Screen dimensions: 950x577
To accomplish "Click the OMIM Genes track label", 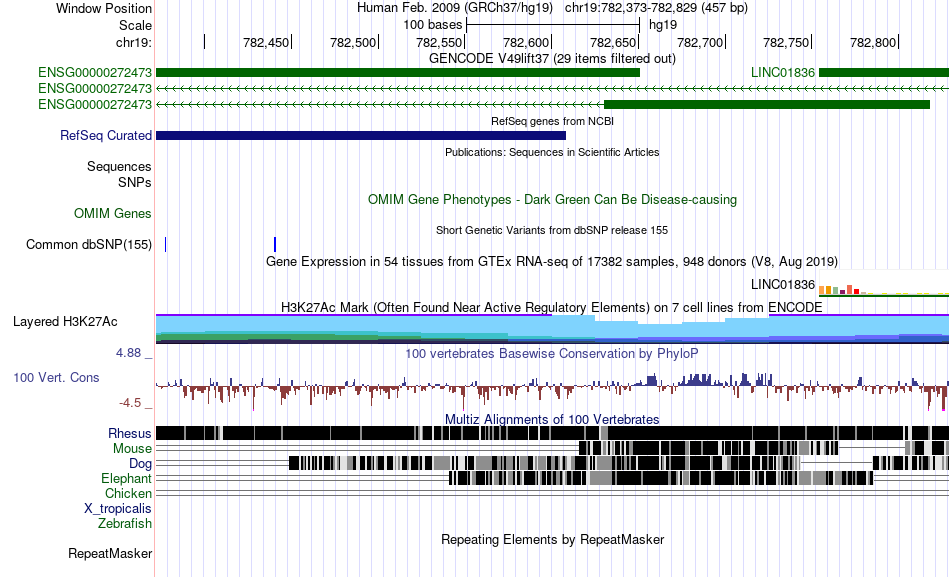I will [x=113, y=213].
